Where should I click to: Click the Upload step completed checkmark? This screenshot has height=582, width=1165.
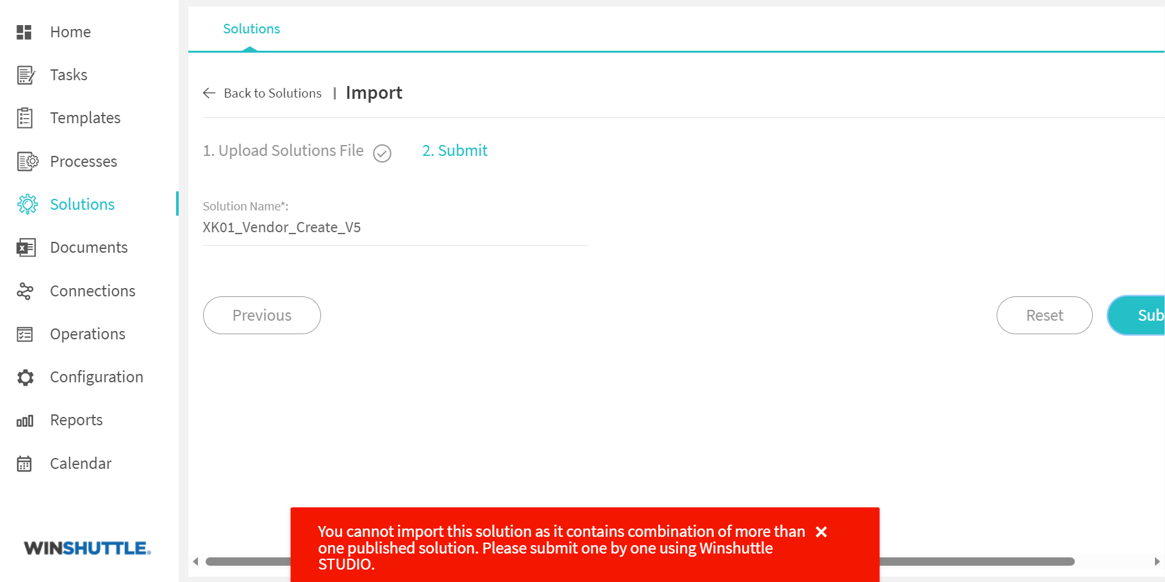click(382, 153)
